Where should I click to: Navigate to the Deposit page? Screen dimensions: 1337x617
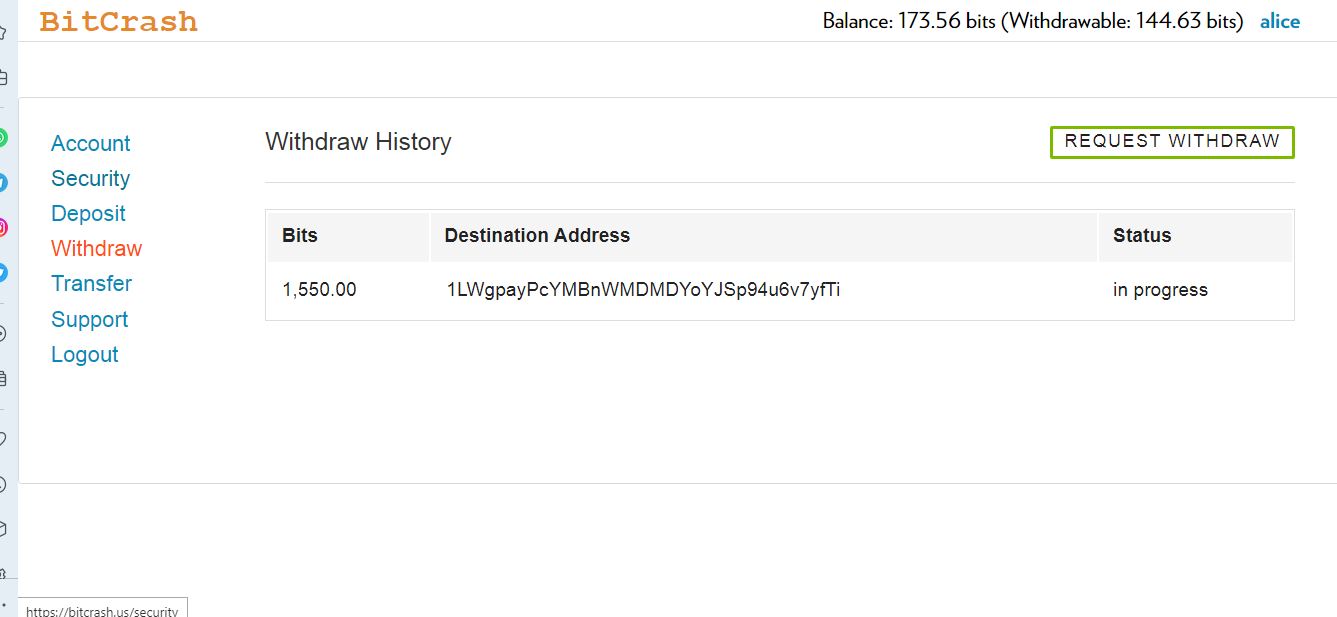pyautogui.click(x=88, y=213)
